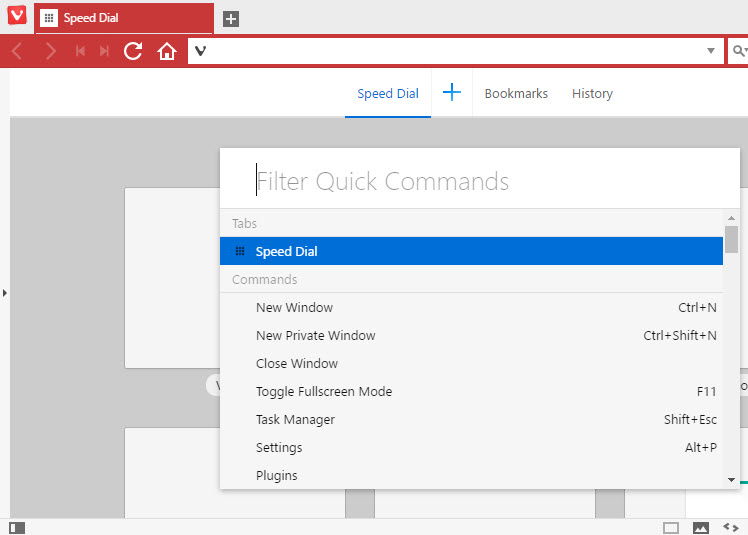Open page actions code icon
This screenshot has width=748, height=535.
pos(731,527)
